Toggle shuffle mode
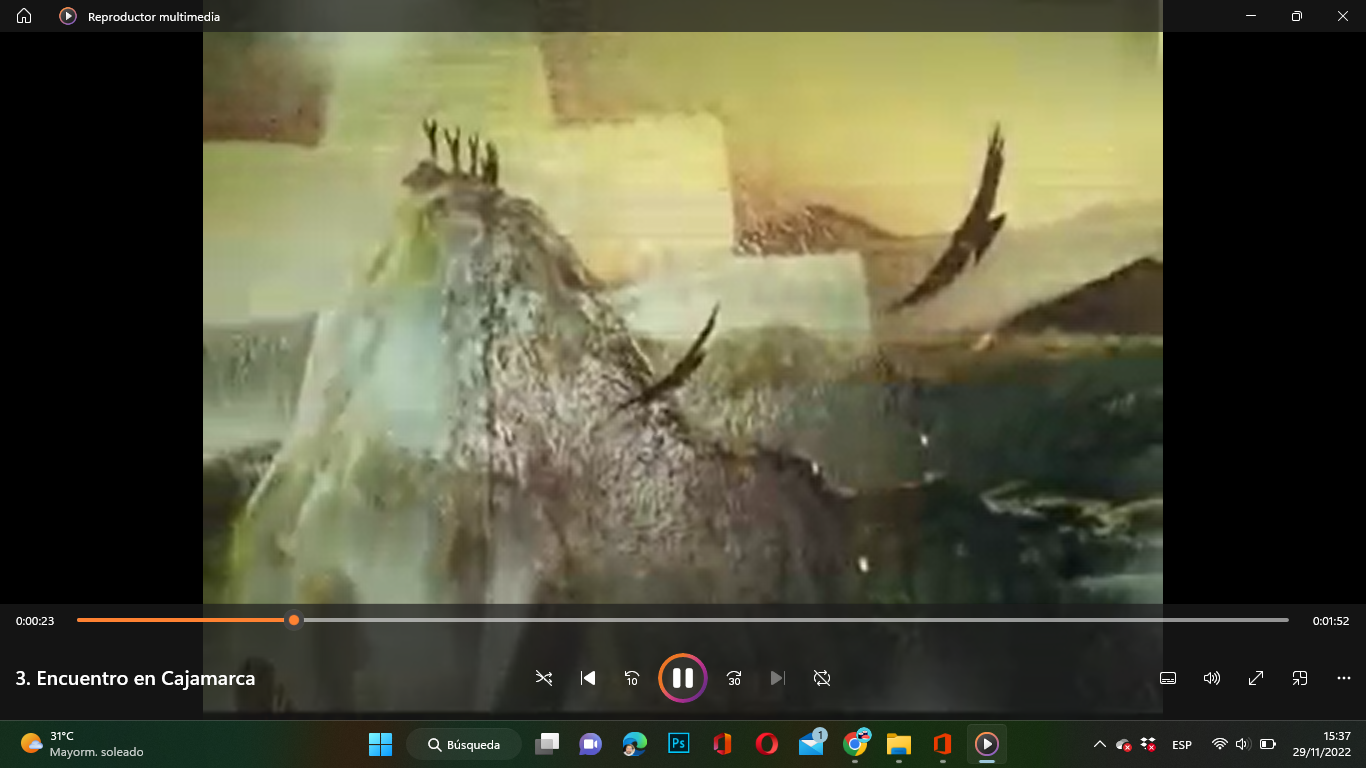Screen dimensions: 1366x768 544,678
